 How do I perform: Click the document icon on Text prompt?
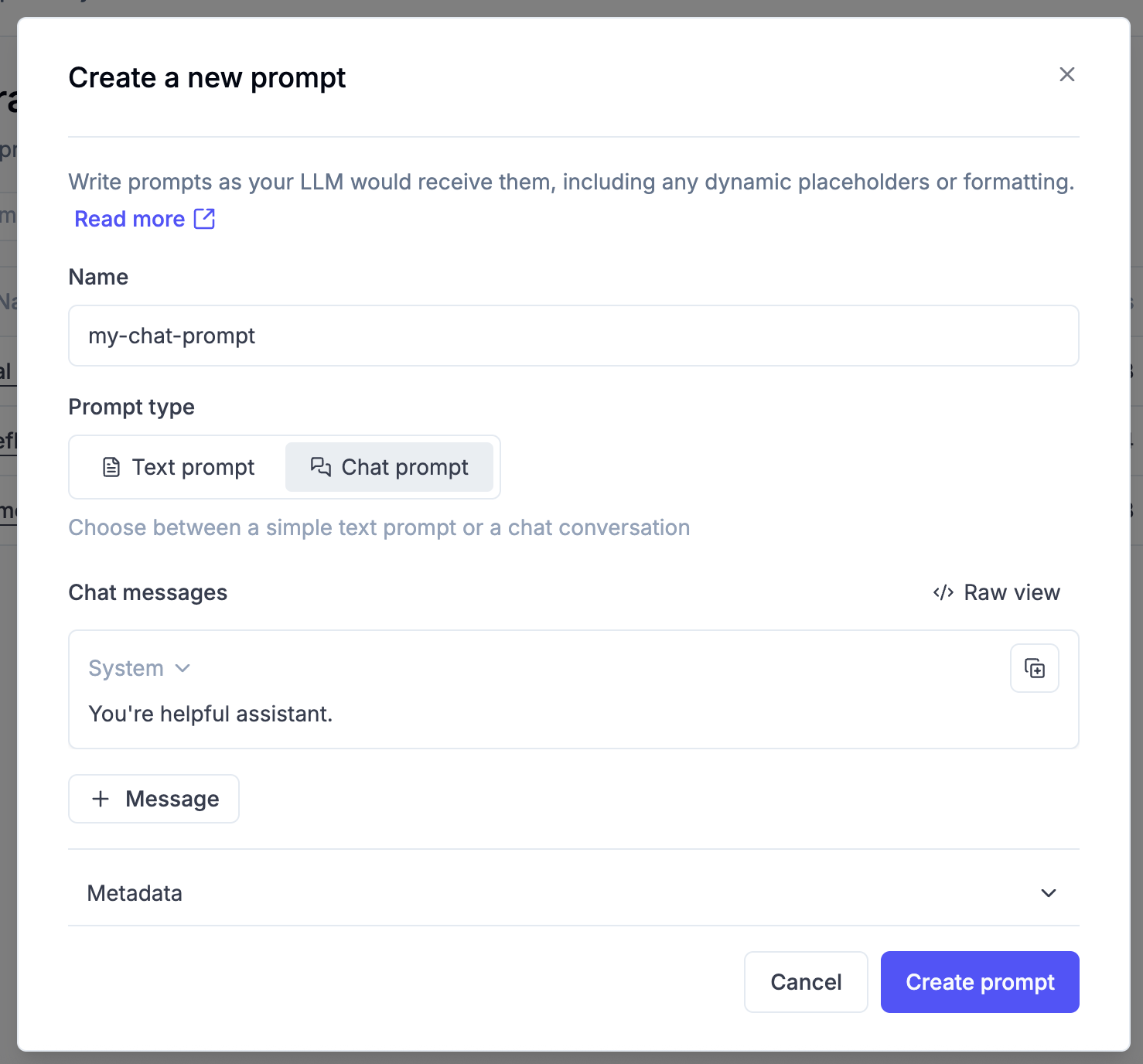pos(111,467)
